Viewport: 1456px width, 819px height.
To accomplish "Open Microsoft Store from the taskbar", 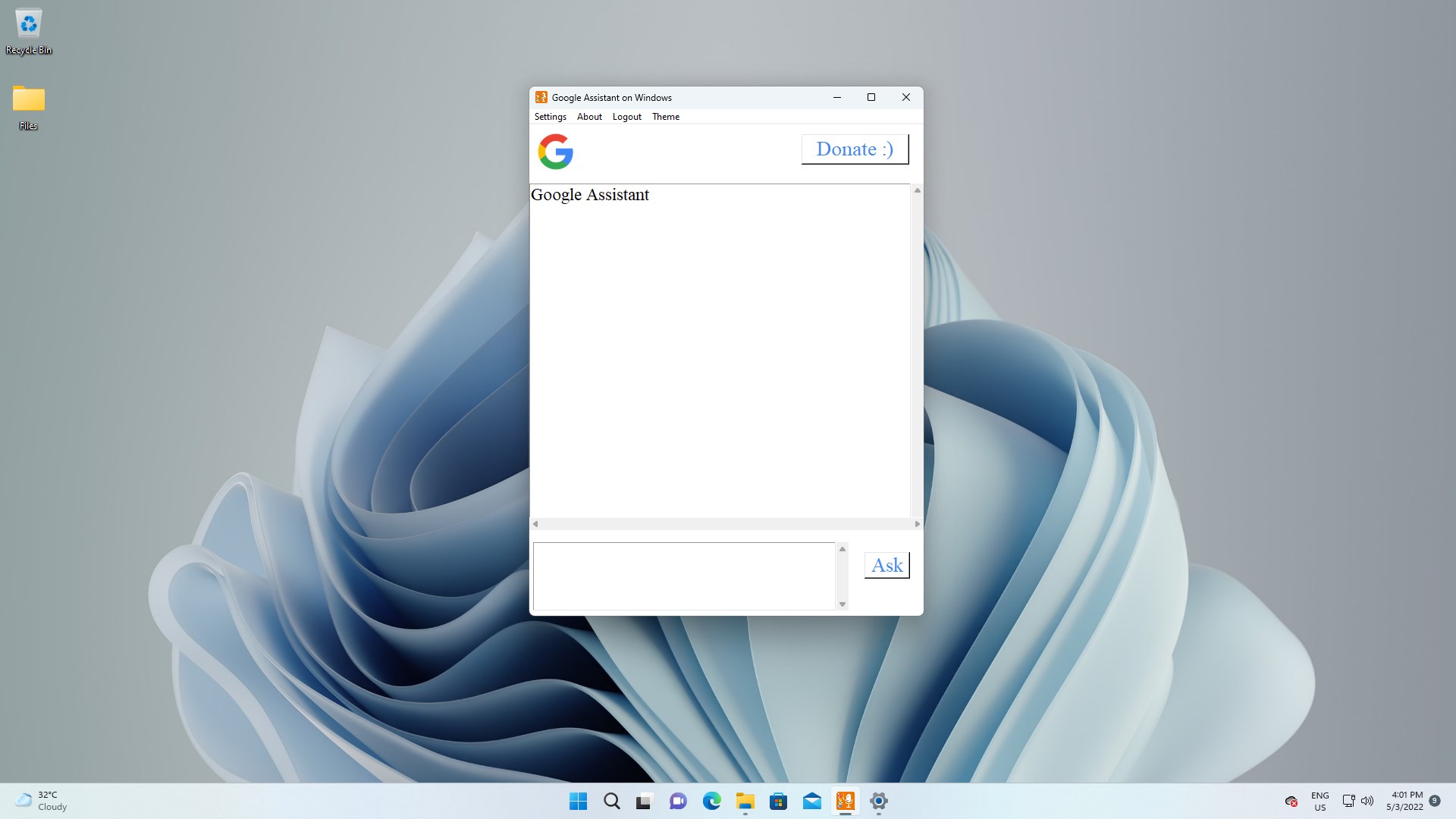I will [778, 801].
